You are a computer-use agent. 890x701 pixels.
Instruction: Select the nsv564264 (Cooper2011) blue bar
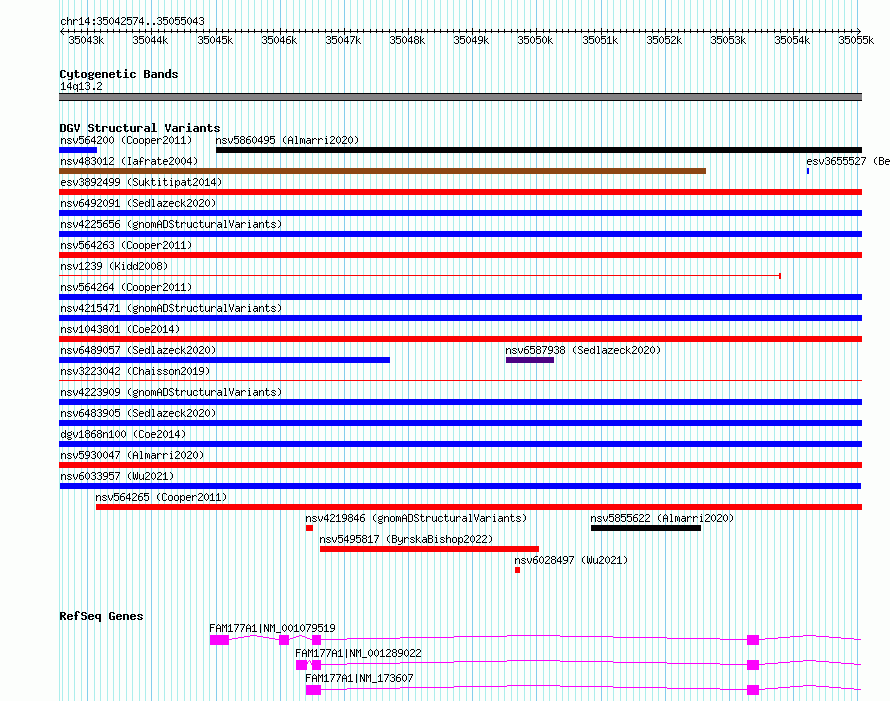460,297
